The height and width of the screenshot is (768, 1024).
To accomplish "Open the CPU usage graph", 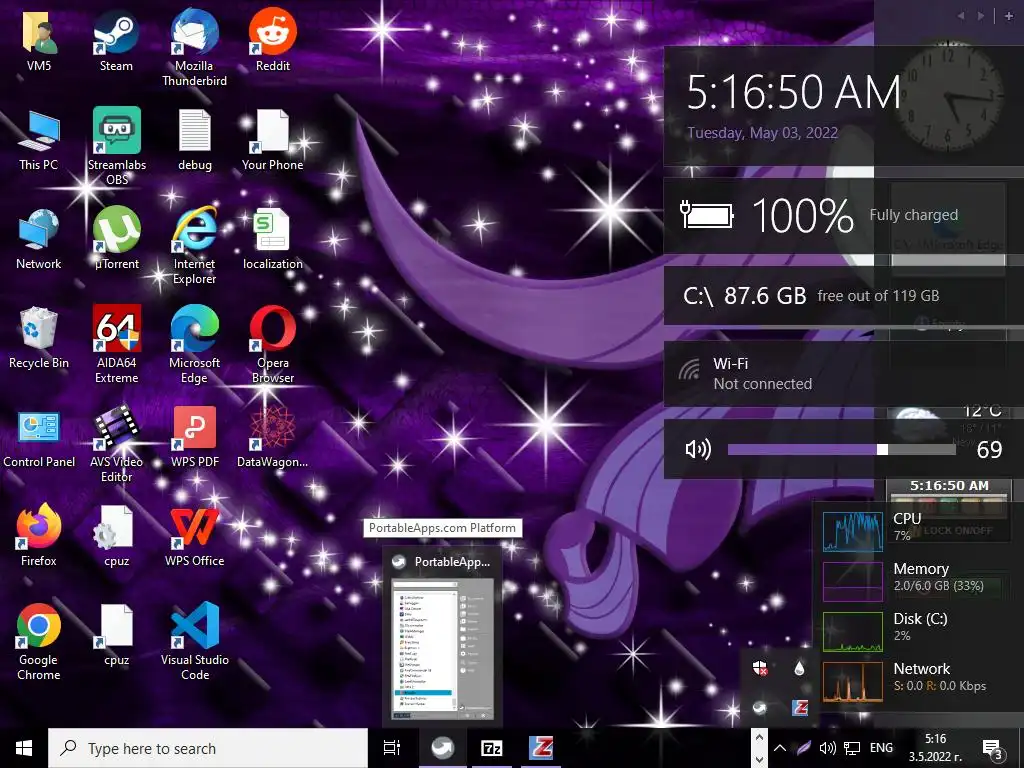I will pos(852,532).
